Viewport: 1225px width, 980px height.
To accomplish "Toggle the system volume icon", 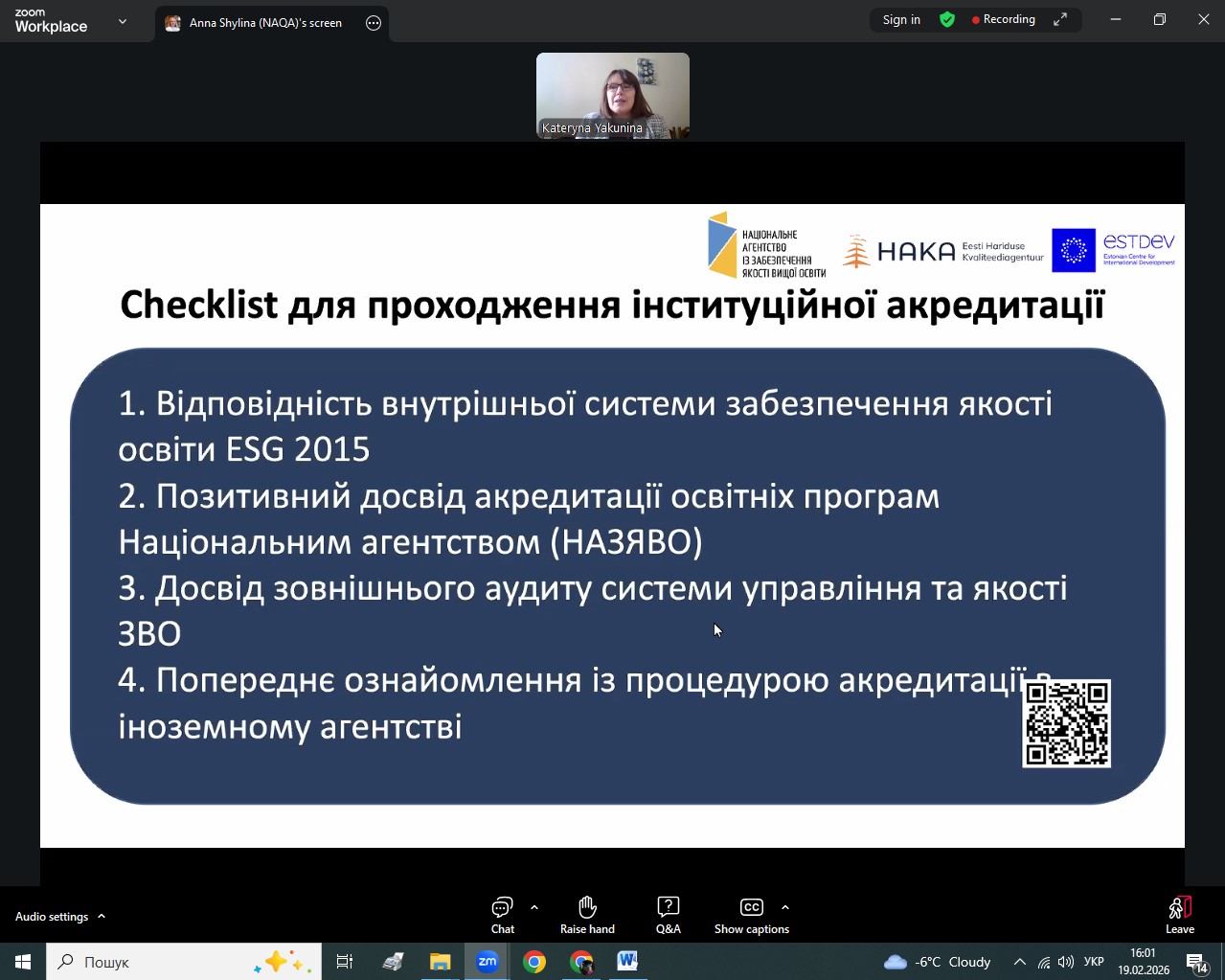I will (1066, 962).
